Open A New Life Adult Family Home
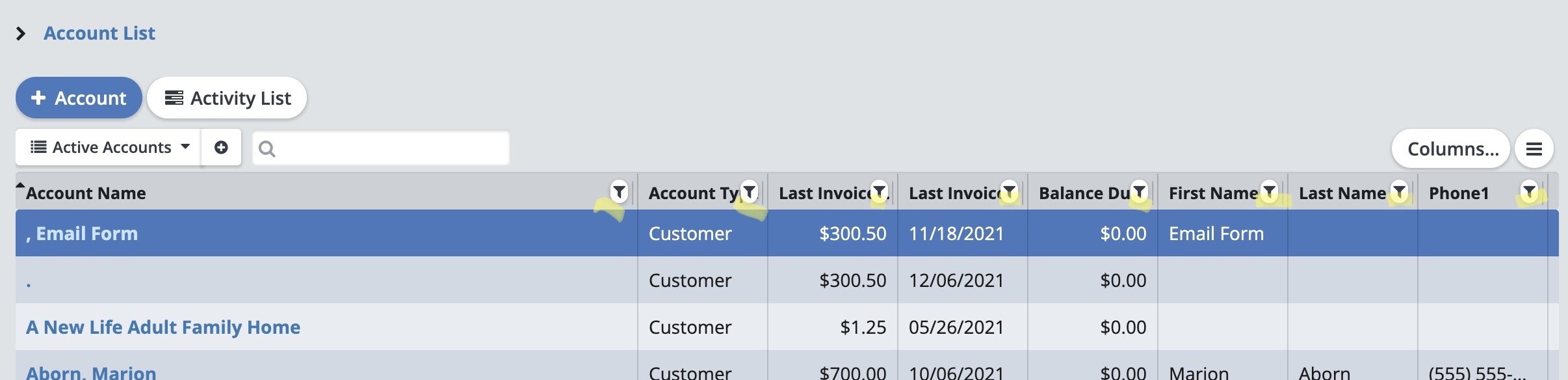 tap(163, 327)
